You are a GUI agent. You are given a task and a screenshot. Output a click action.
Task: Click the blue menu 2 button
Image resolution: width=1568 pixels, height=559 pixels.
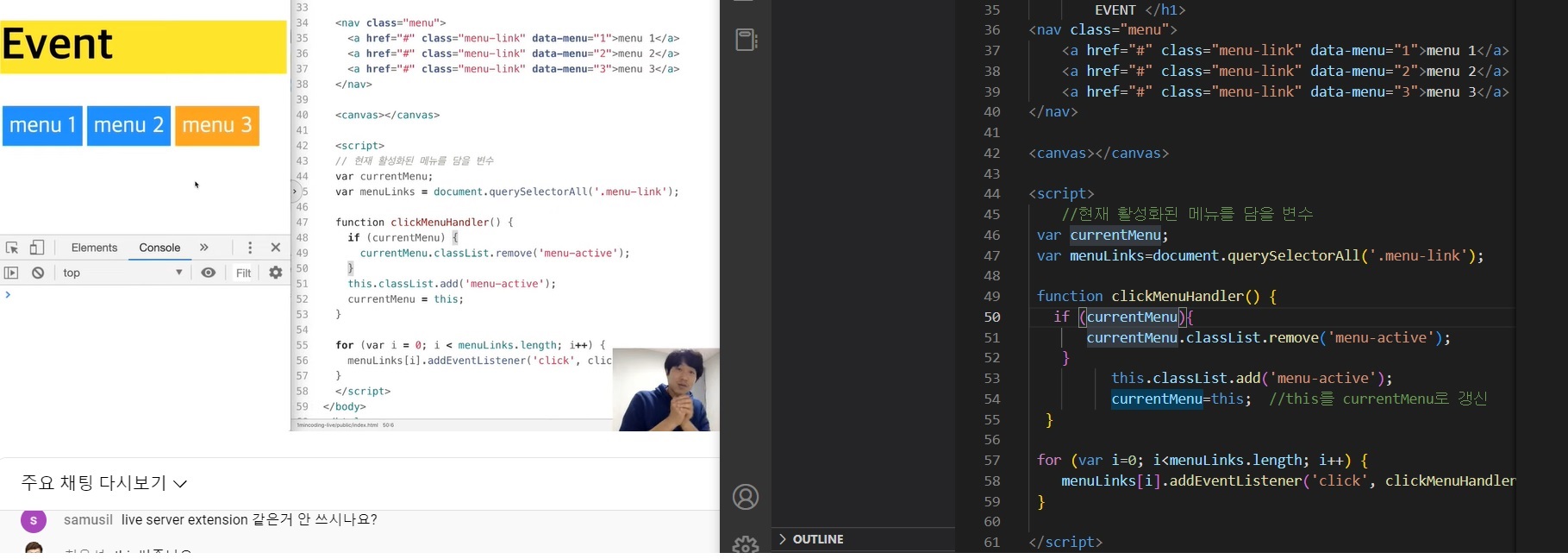(128, 126)
